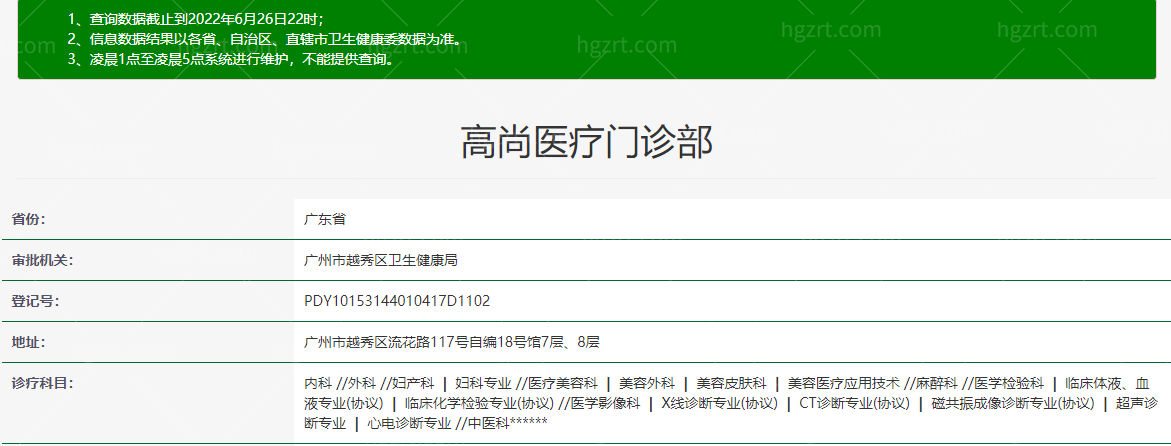Screen dimensions: 1171x446
Task: Click 美容外科 in the 诊疗科目 list
Action: coord(647,383)
